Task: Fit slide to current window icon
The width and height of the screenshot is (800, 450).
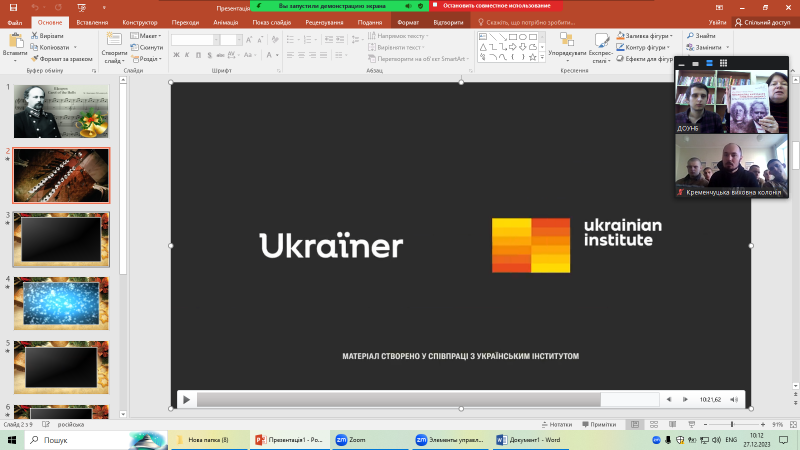Action: pyautogui.click(x=793, y=424)
